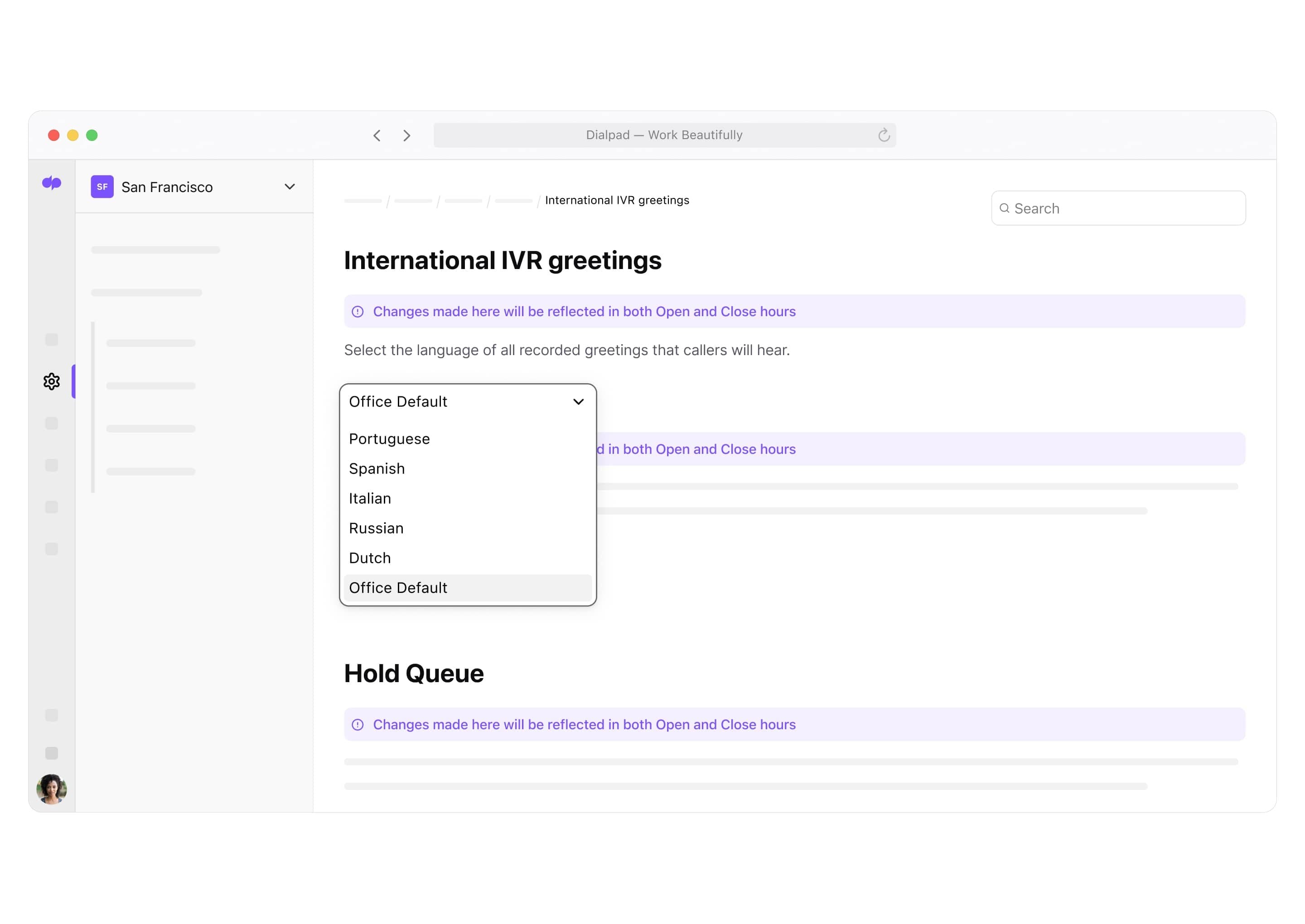The height and width of the screenshot is (924, 1305).
Task: Click the user profile avatar icon
Action: pyautogui.click(x=52, y=788)
